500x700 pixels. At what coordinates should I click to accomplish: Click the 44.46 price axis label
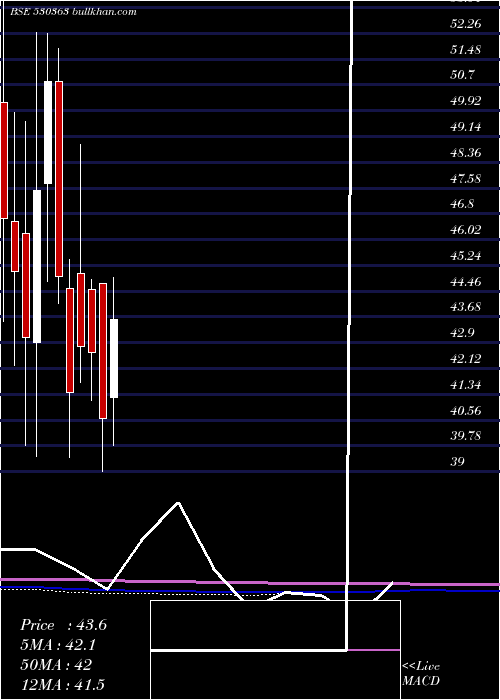tap(466, 282)
